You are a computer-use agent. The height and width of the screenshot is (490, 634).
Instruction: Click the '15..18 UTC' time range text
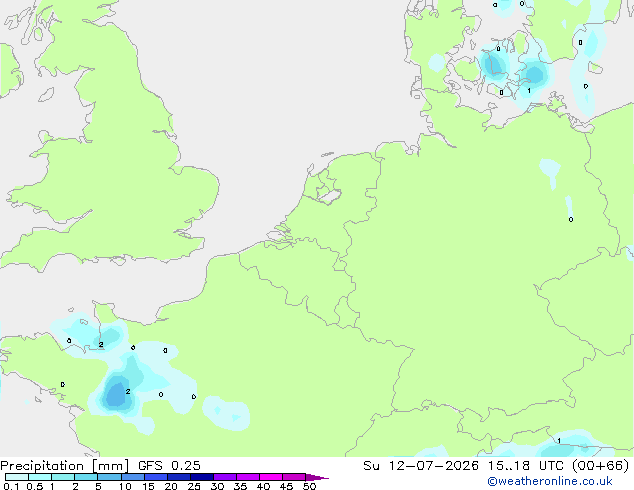point(525,466)
